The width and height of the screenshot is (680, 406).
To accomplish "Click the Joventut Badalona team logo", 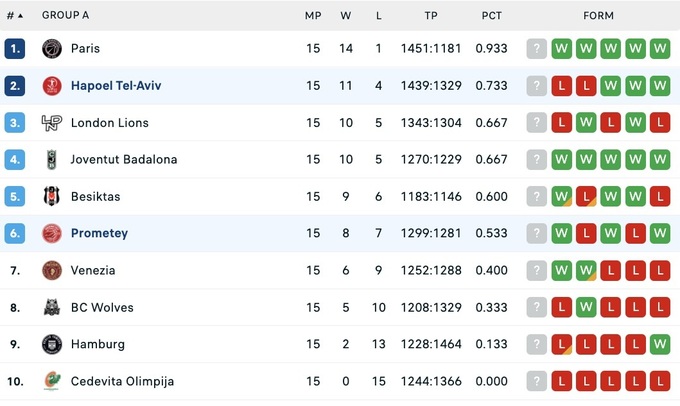I will pyautogui.click(x=52, y=160).
